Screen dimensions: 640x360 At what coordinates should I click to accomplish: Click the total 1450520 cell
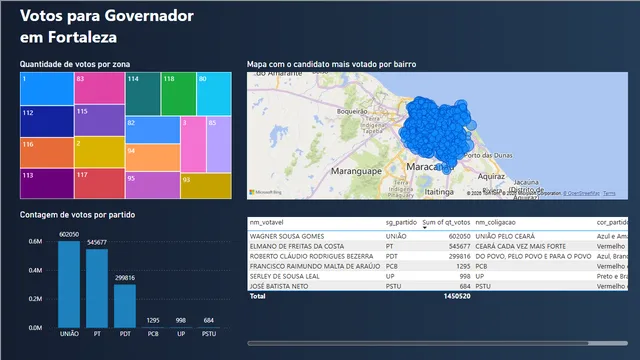pyautogui.click(x=457, y=296)
